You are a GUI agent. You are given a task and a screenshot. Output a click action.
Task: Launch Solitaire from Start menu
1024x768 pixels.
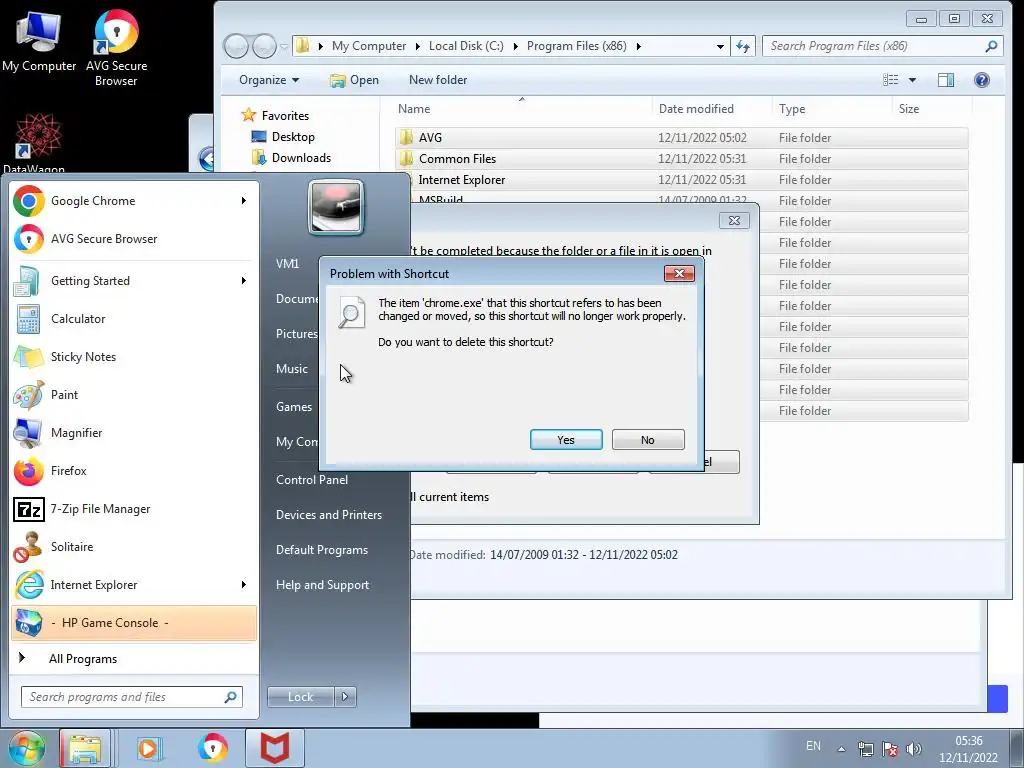coord(134,547)
